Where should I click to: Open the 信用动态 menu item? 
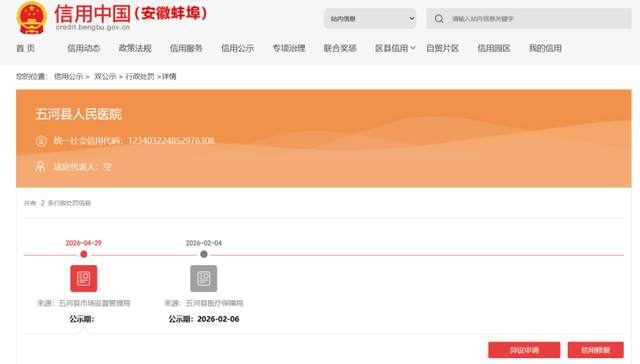(84, 48)
